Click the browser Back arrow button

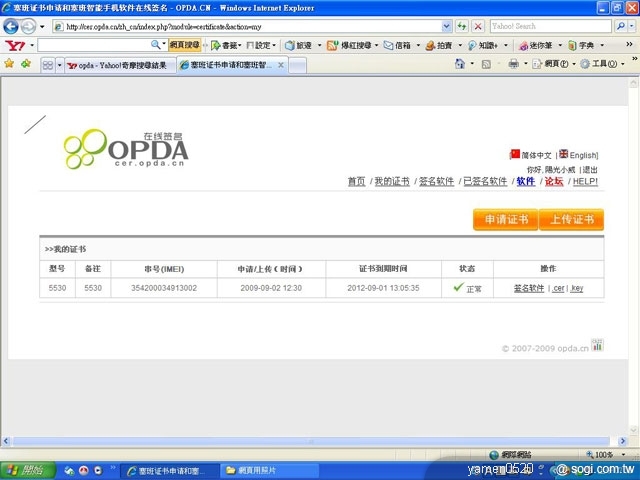click(x=12, y=26)
